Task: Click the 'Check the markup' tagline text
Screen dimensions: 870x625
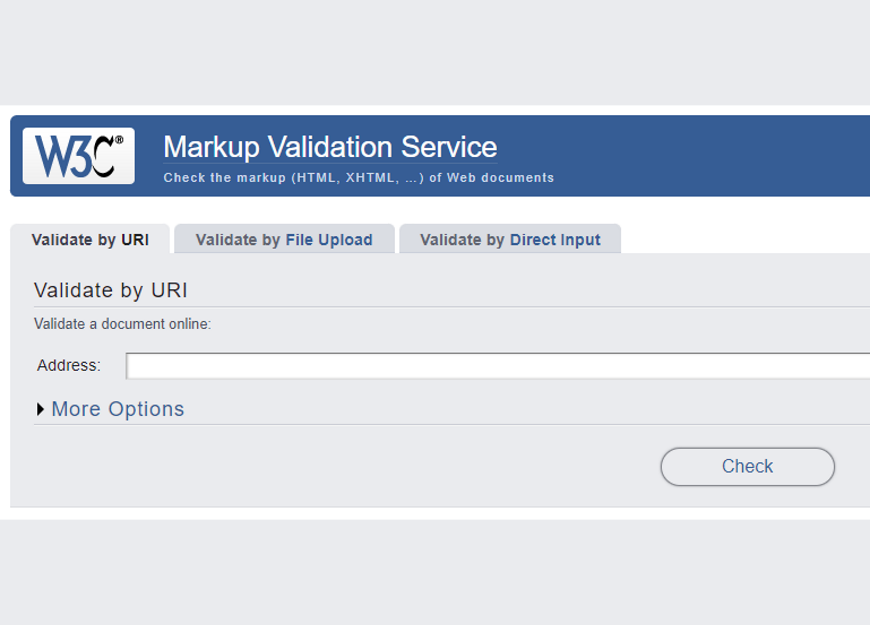Action: 358,178
